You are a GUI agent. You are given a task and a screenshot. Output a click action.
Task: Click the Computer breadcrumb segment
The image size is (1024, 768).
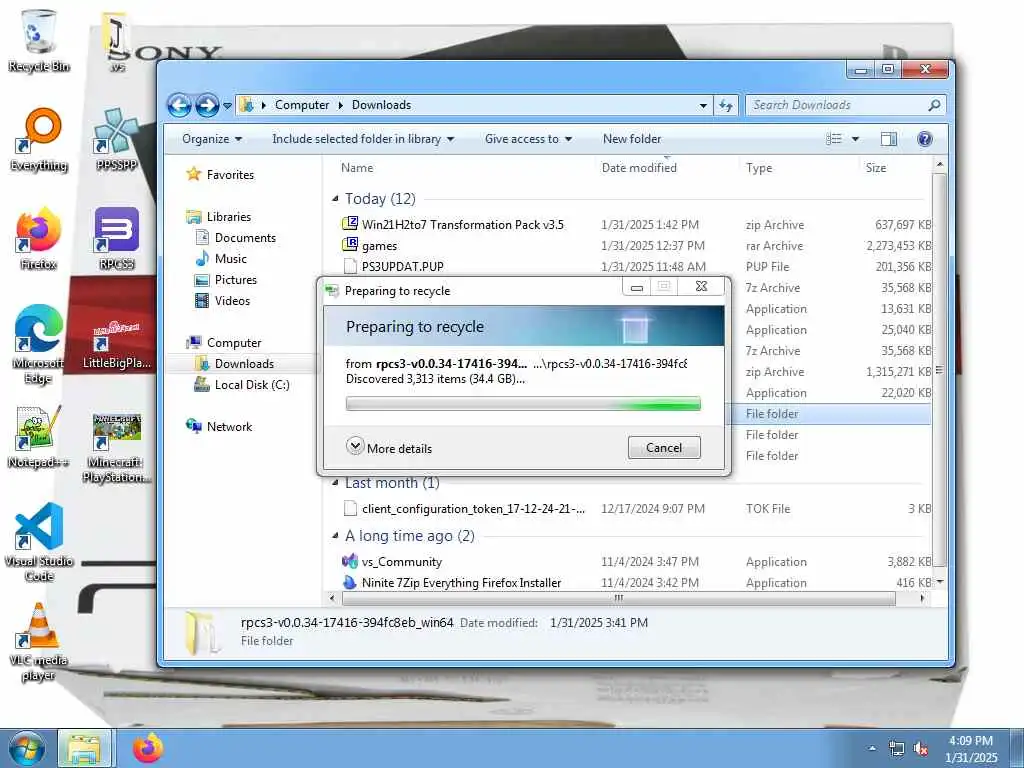coord(302,105)
